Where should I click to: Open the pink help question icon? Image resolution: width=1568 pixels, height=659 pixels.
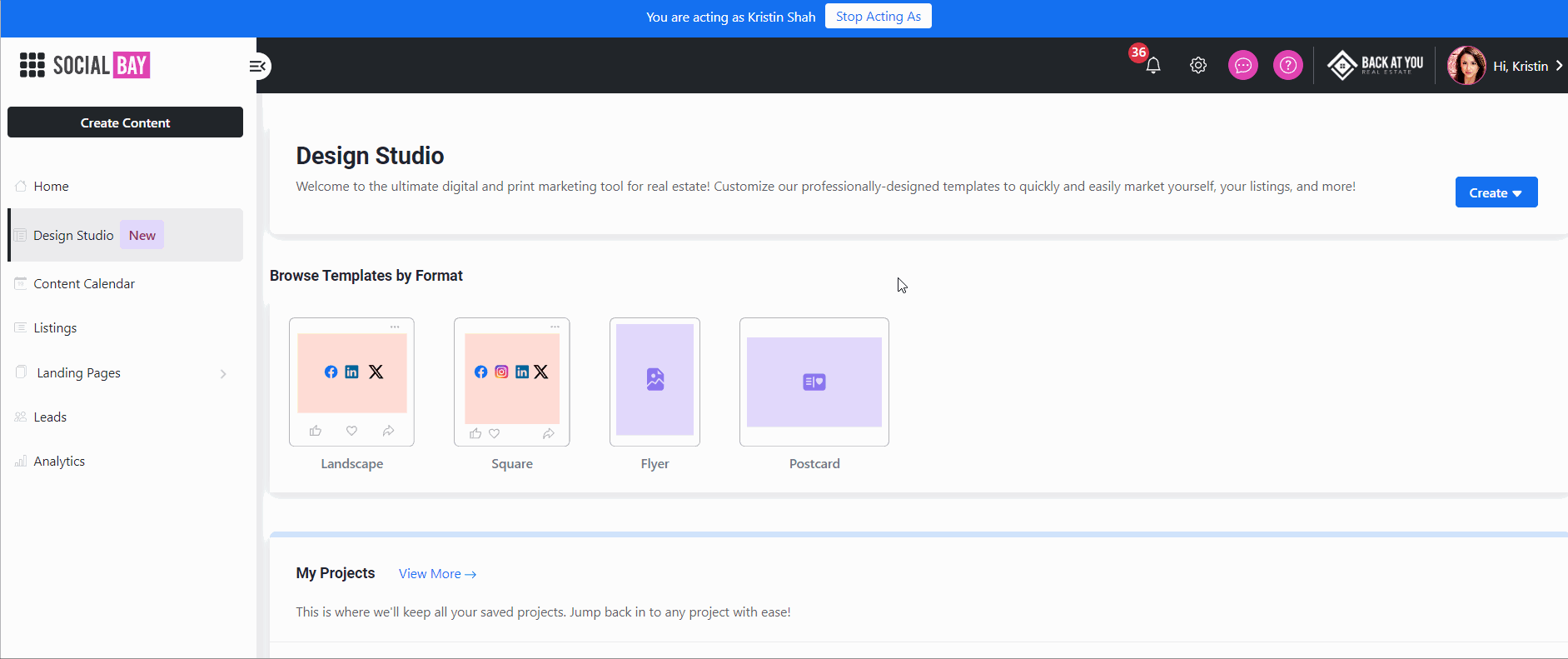click(x=1287, y=65)
